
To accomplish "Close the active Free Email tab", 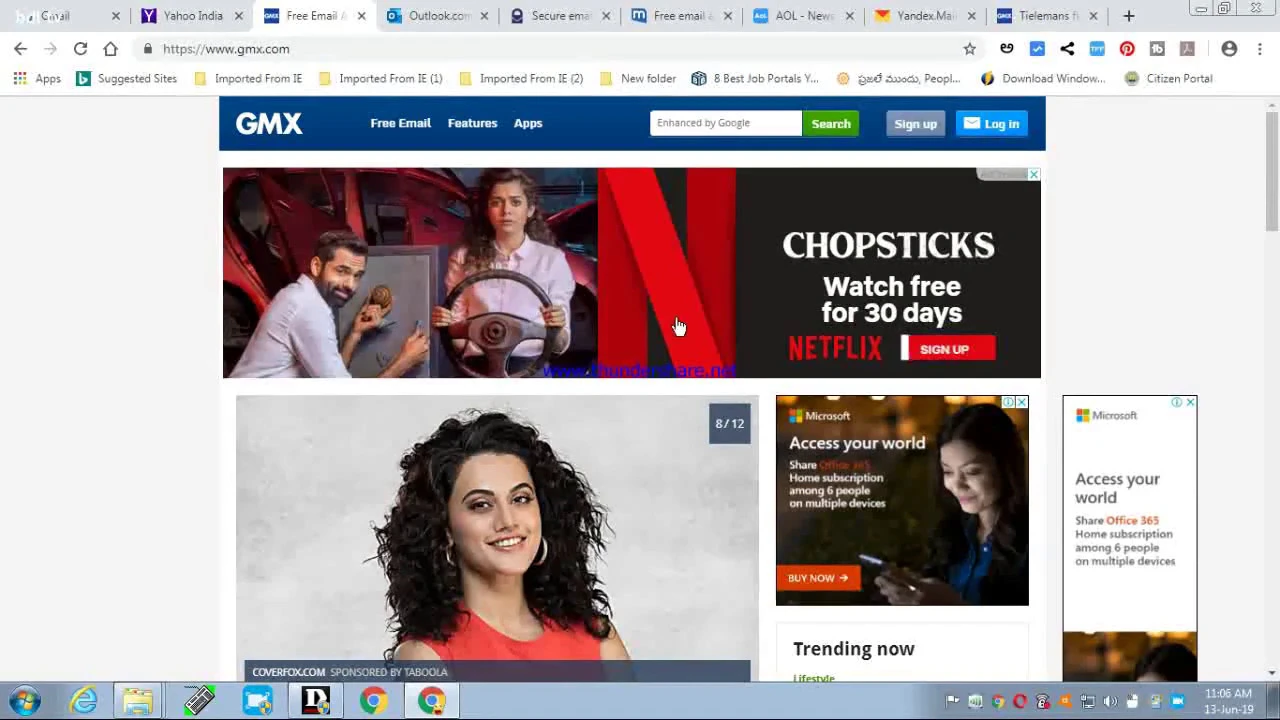I will coord(361,16).
